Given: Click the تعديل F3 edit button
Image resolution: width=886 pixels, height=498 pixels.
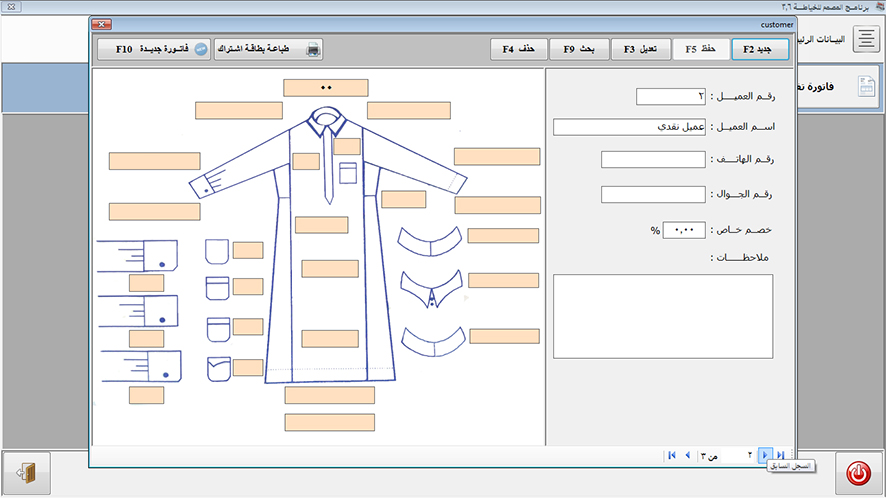Looking at the screenshot, I should [640, 49].
